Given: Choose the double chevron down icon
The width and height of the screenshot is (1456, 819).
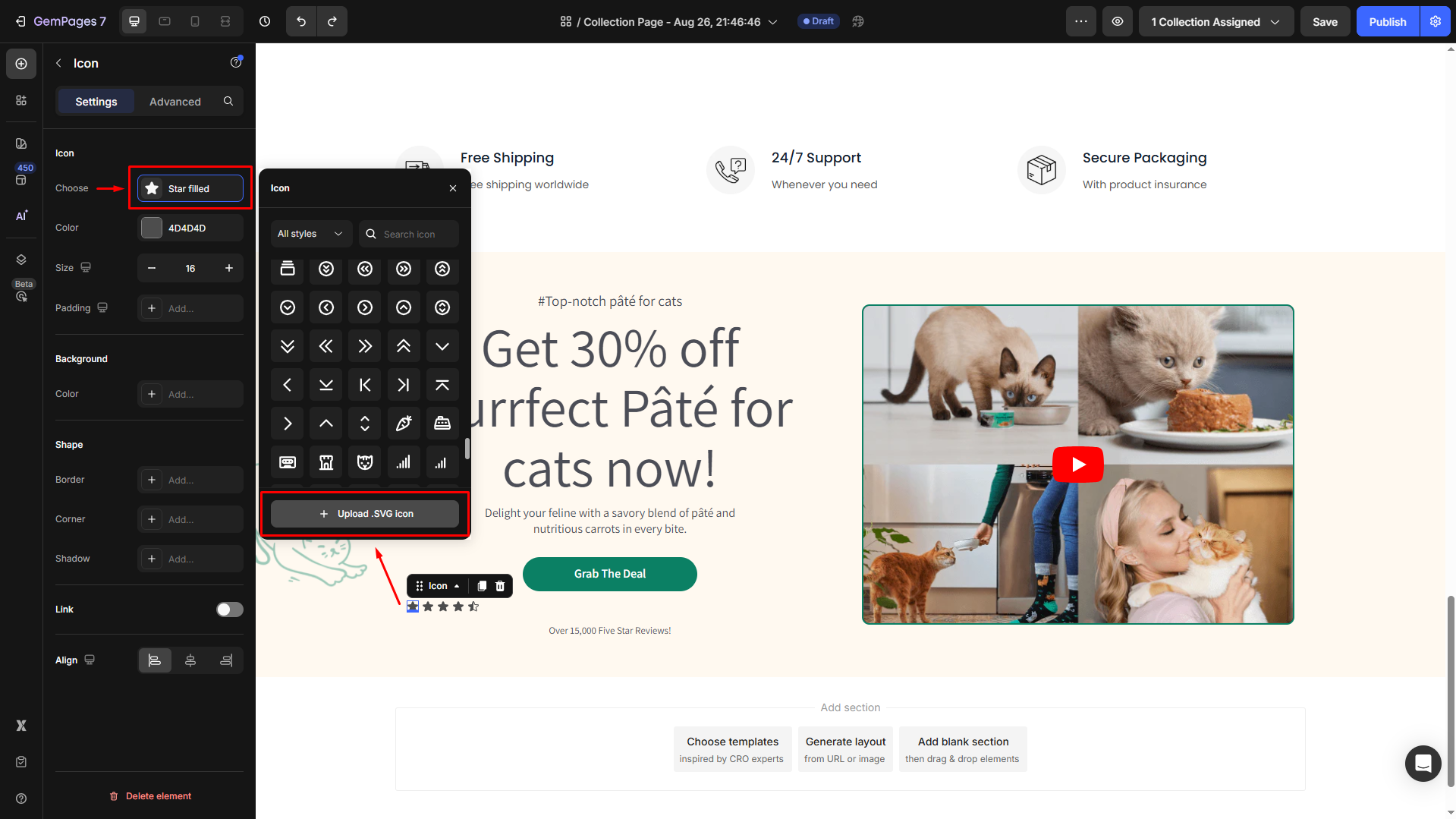Looking at the screenshot, I should pyautogui.click(x=288, y=346).
